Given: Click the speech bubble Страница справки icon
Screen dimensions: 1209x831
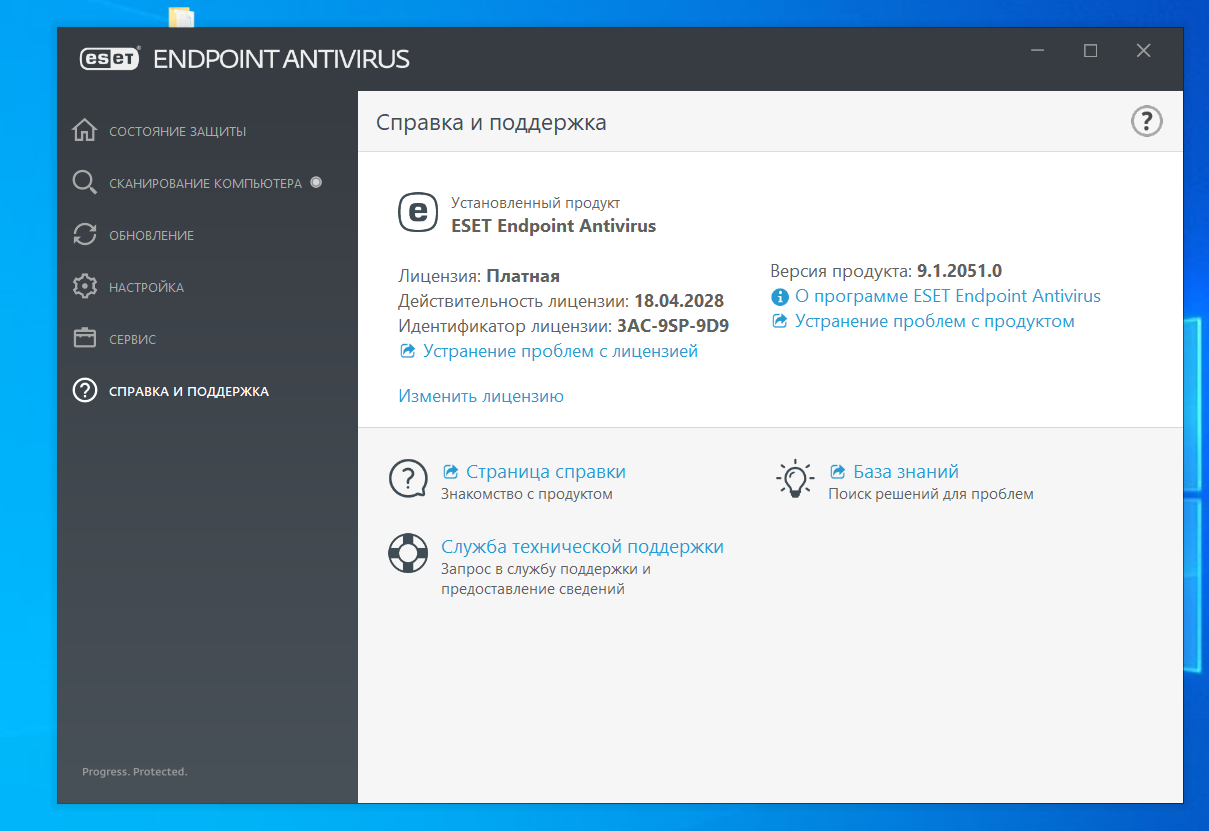Looking at the screenshot, I should point(408,479).
